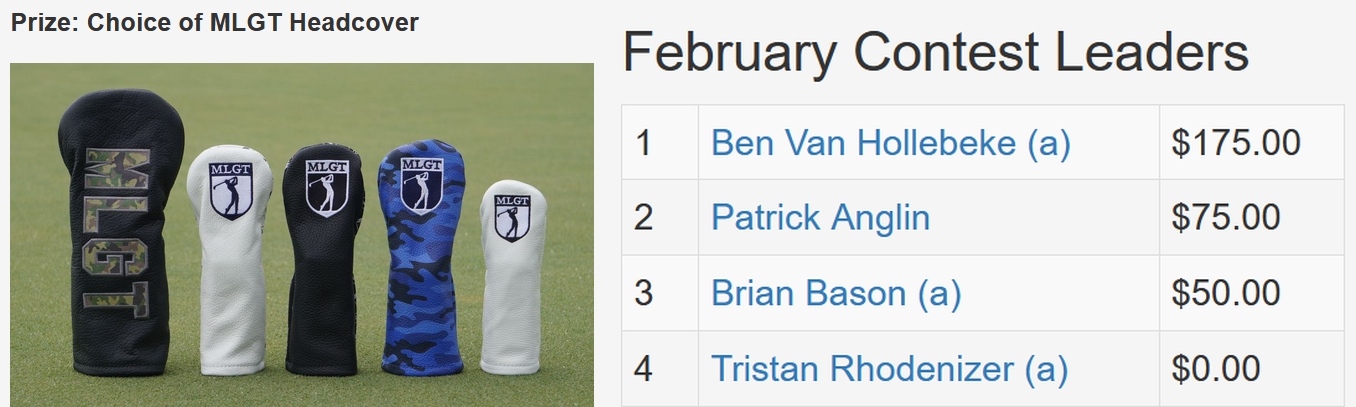Image resolution: width=1356 pixels, height=407 pixels.
Task: Click the blue camo headcover
Action: click(x=421, y=260)
